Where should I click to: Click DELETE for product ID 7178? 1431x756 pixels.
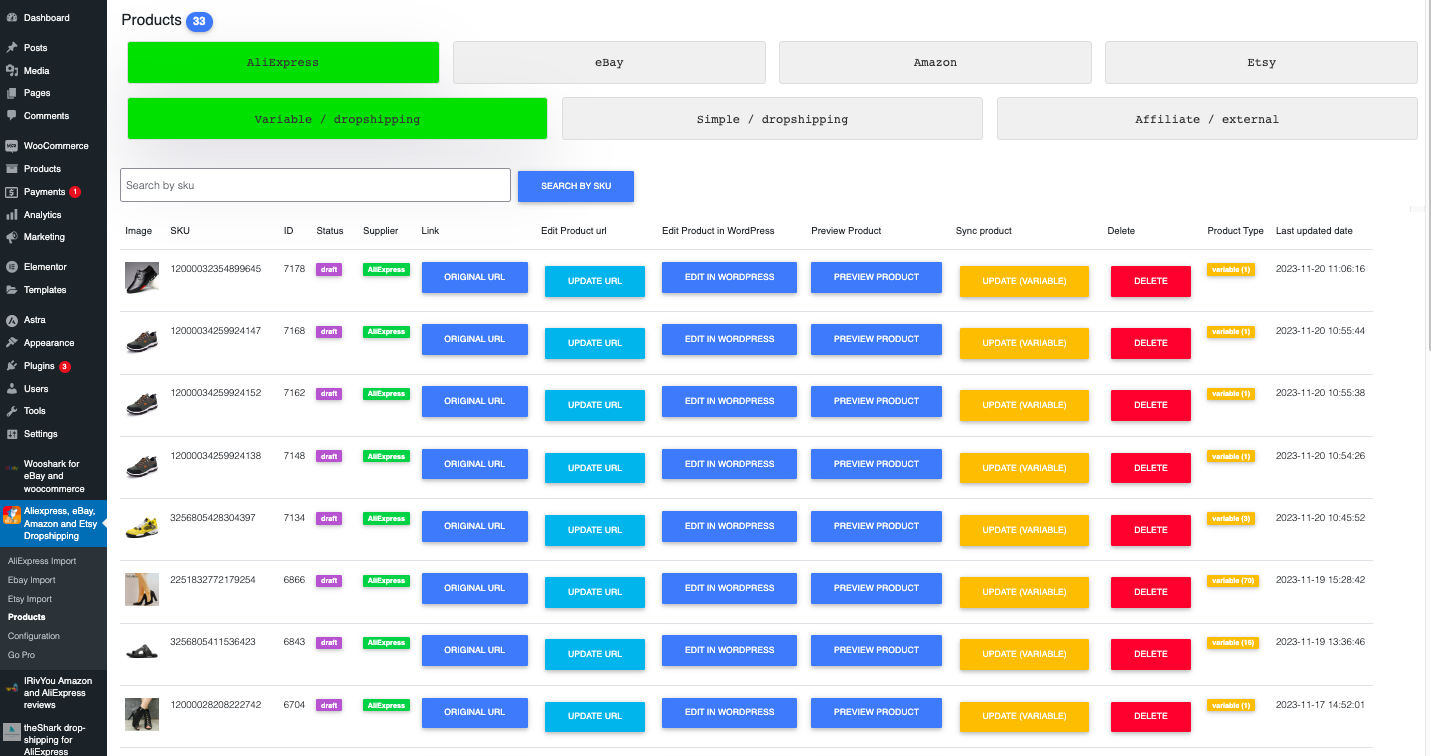tap(1151, 281)
